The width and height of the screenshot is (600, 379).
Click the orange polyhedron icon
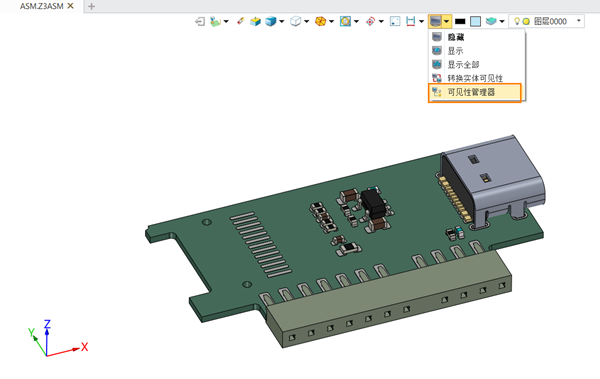(x=320, y=21)
